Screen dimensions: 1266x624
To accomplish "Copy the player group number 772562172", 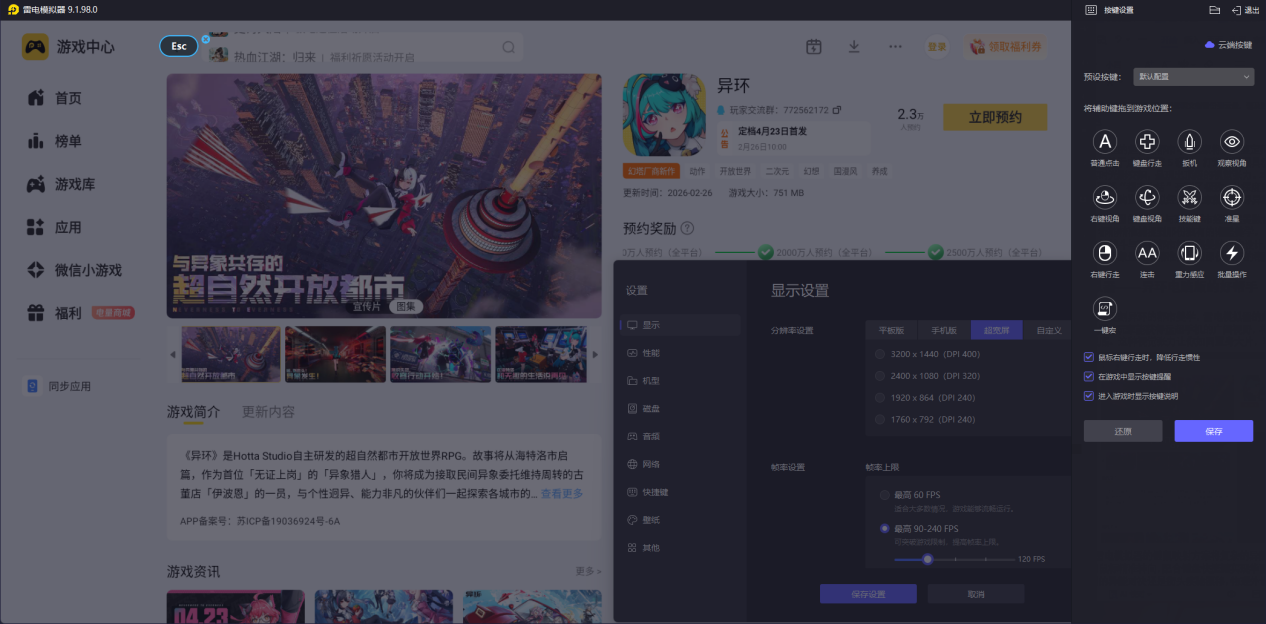I will [837, 110].
